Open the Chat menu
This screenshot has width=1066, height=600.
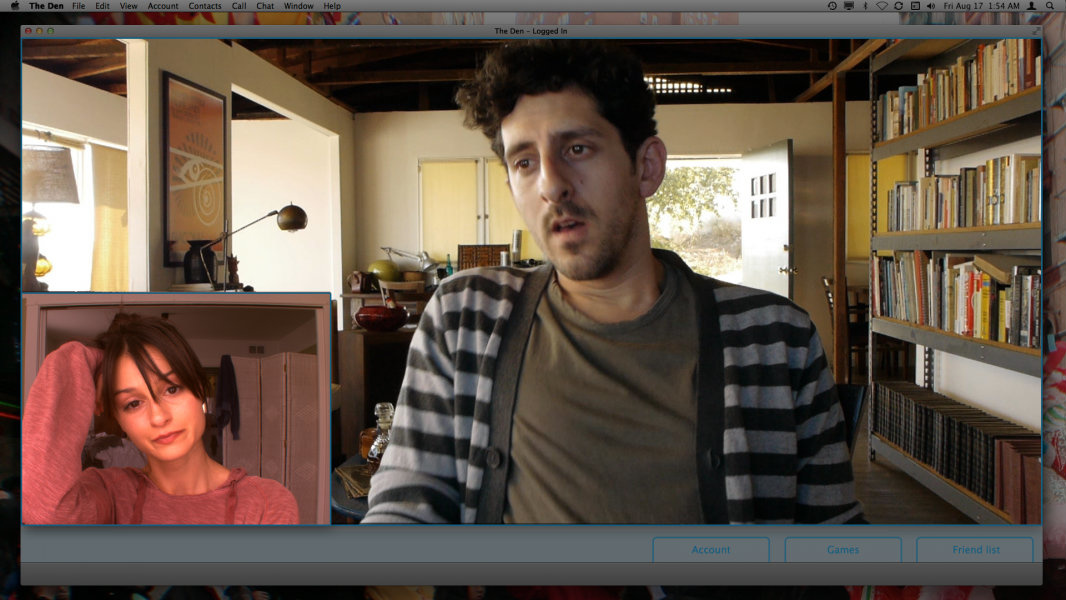[265, 5]
